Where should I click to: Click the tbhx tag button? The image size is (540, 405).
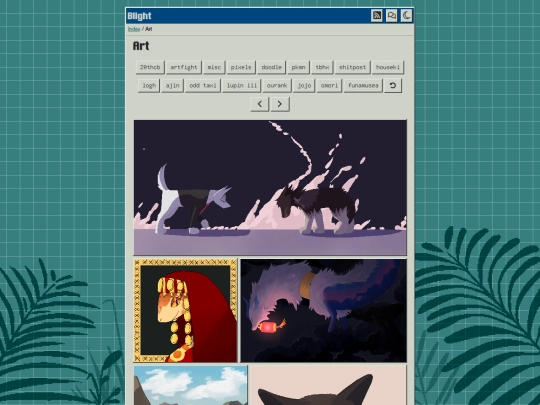coord(322,68)
